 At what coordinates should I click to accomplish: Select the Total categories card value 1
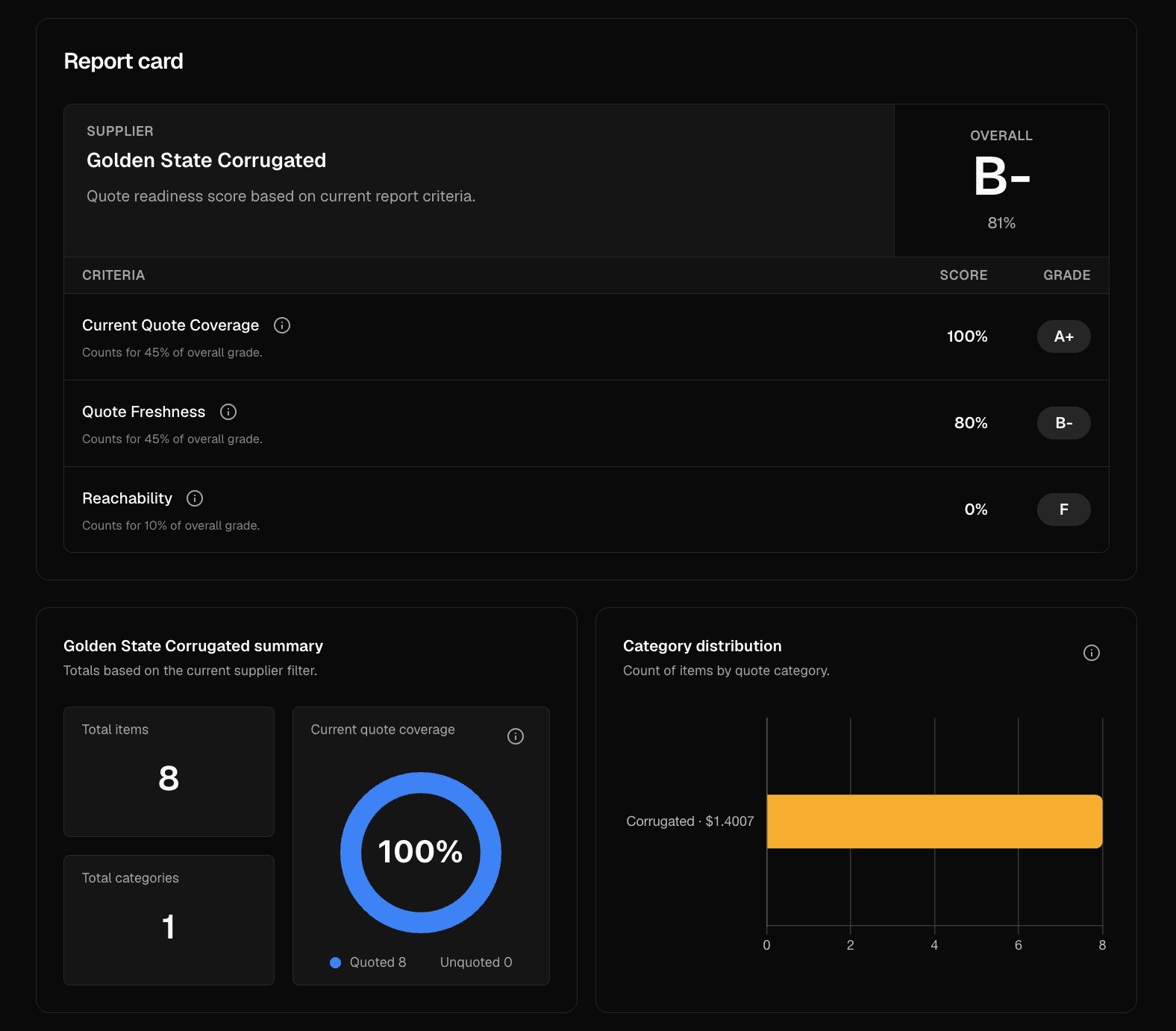point(169,927)
